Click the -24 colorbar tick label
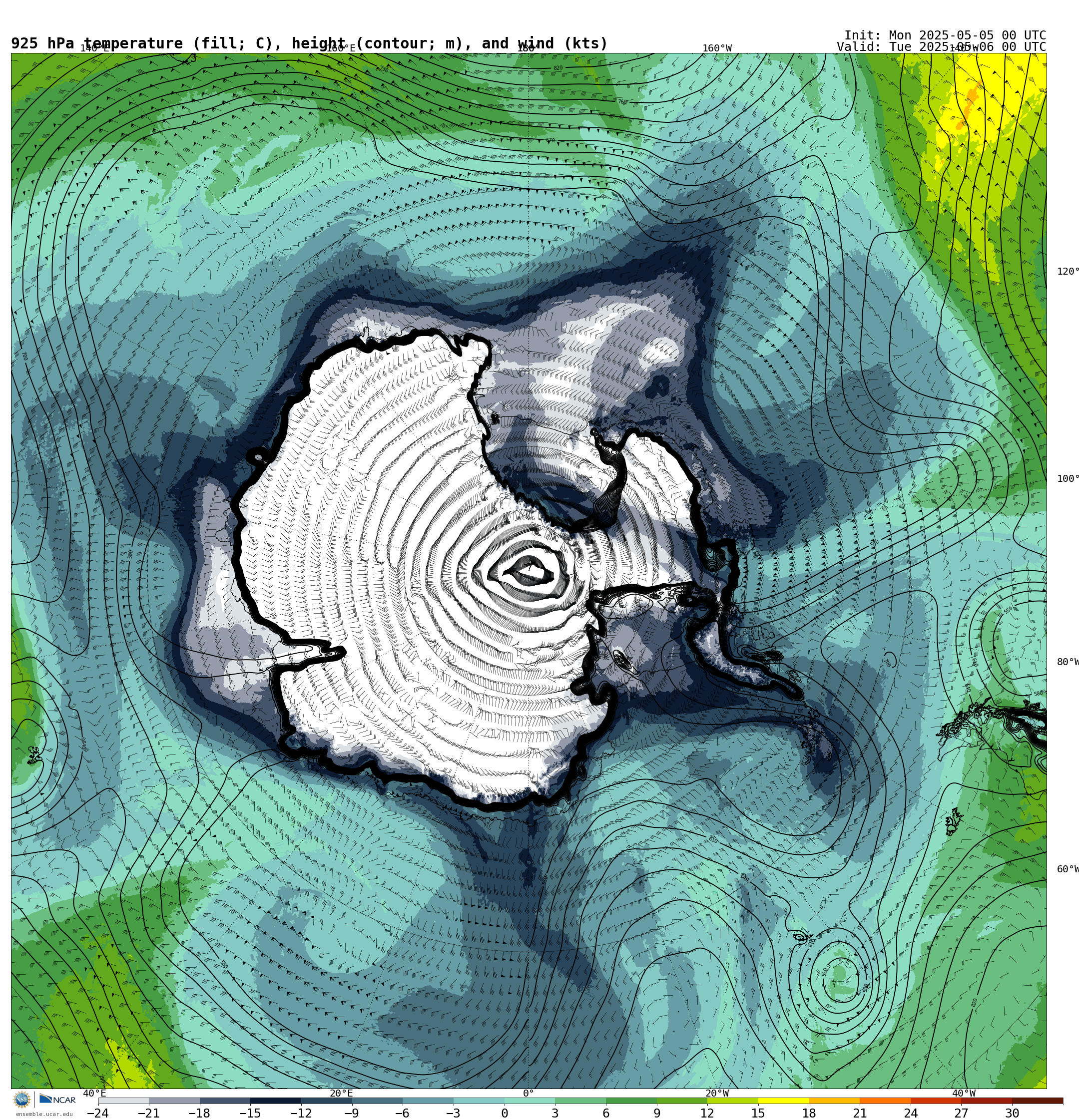Viewport: 1079px width, 1120px height. [x=97, y=1113]
